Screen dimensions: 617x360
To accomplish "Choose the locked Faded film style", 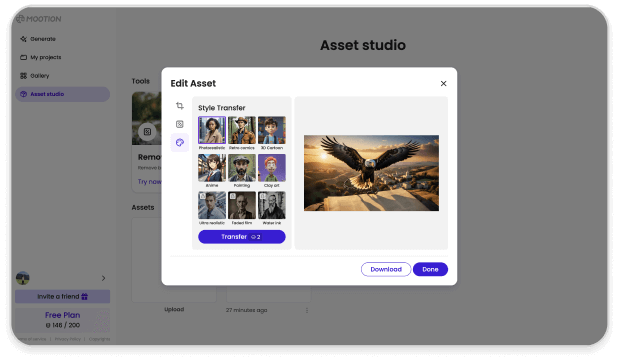I will pos(242,205).
